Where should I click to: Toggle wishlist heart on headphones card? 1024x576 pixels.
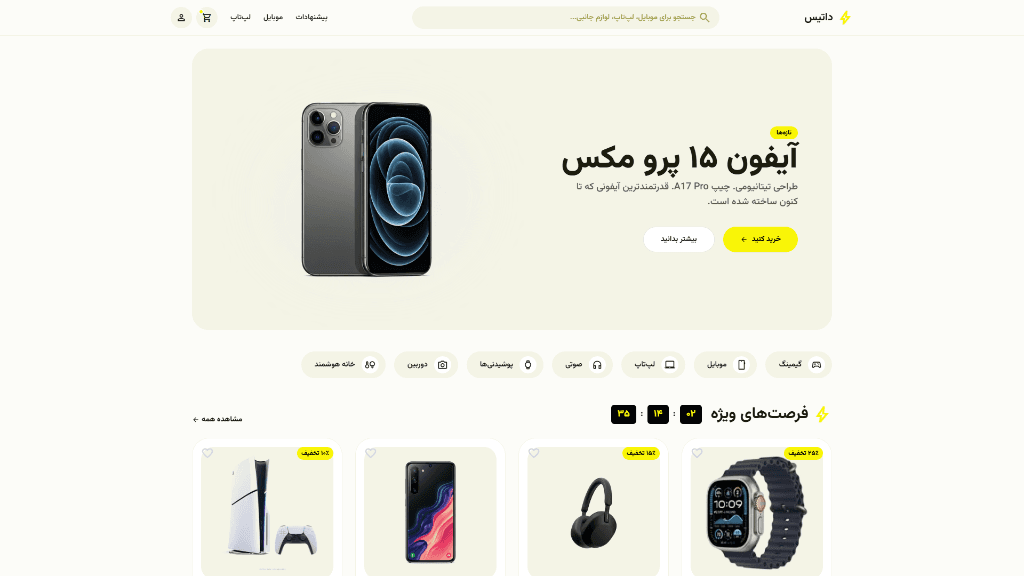534,453
